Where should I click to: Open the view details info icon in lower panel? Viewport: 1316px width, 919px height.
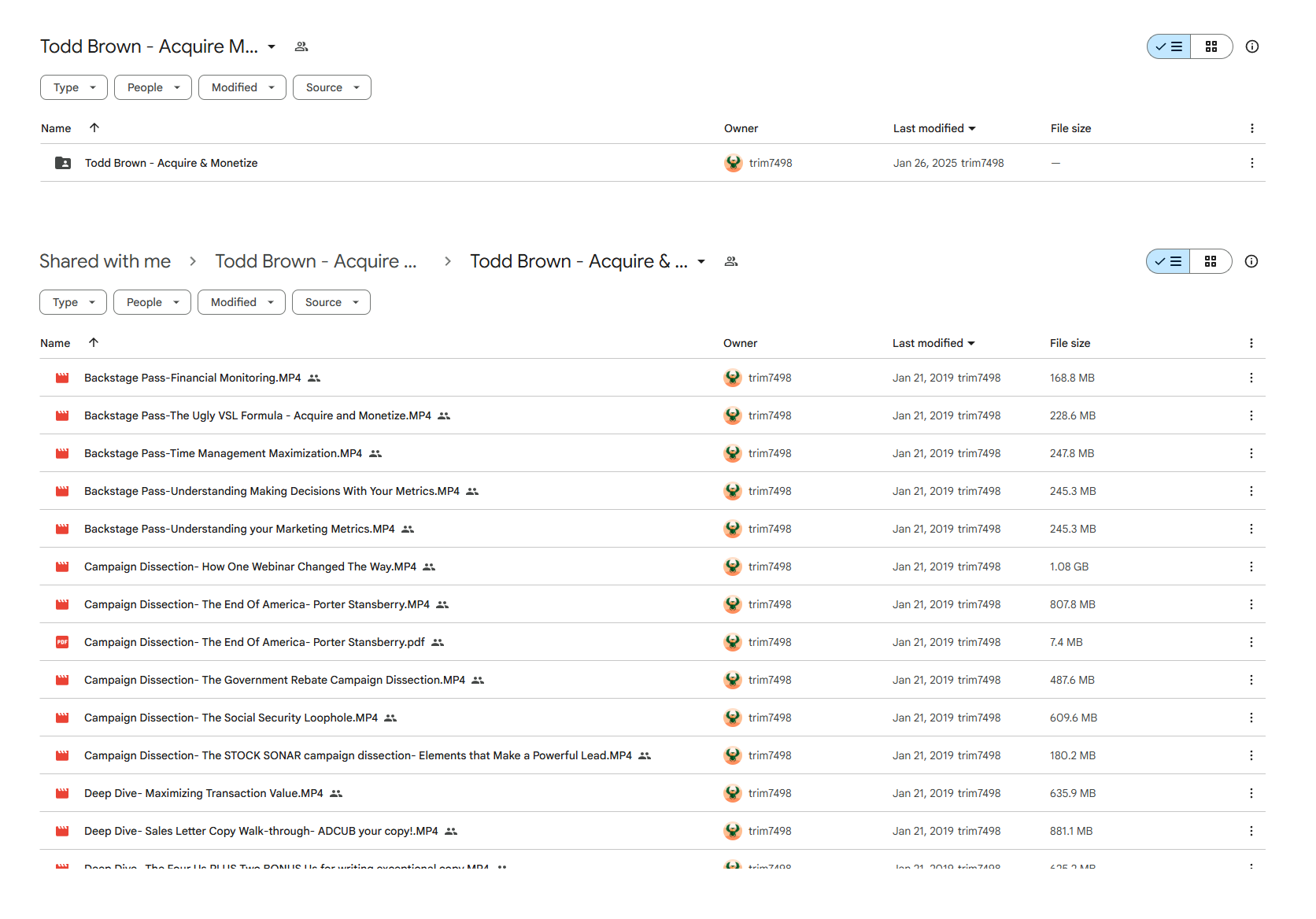[1251, 261]
